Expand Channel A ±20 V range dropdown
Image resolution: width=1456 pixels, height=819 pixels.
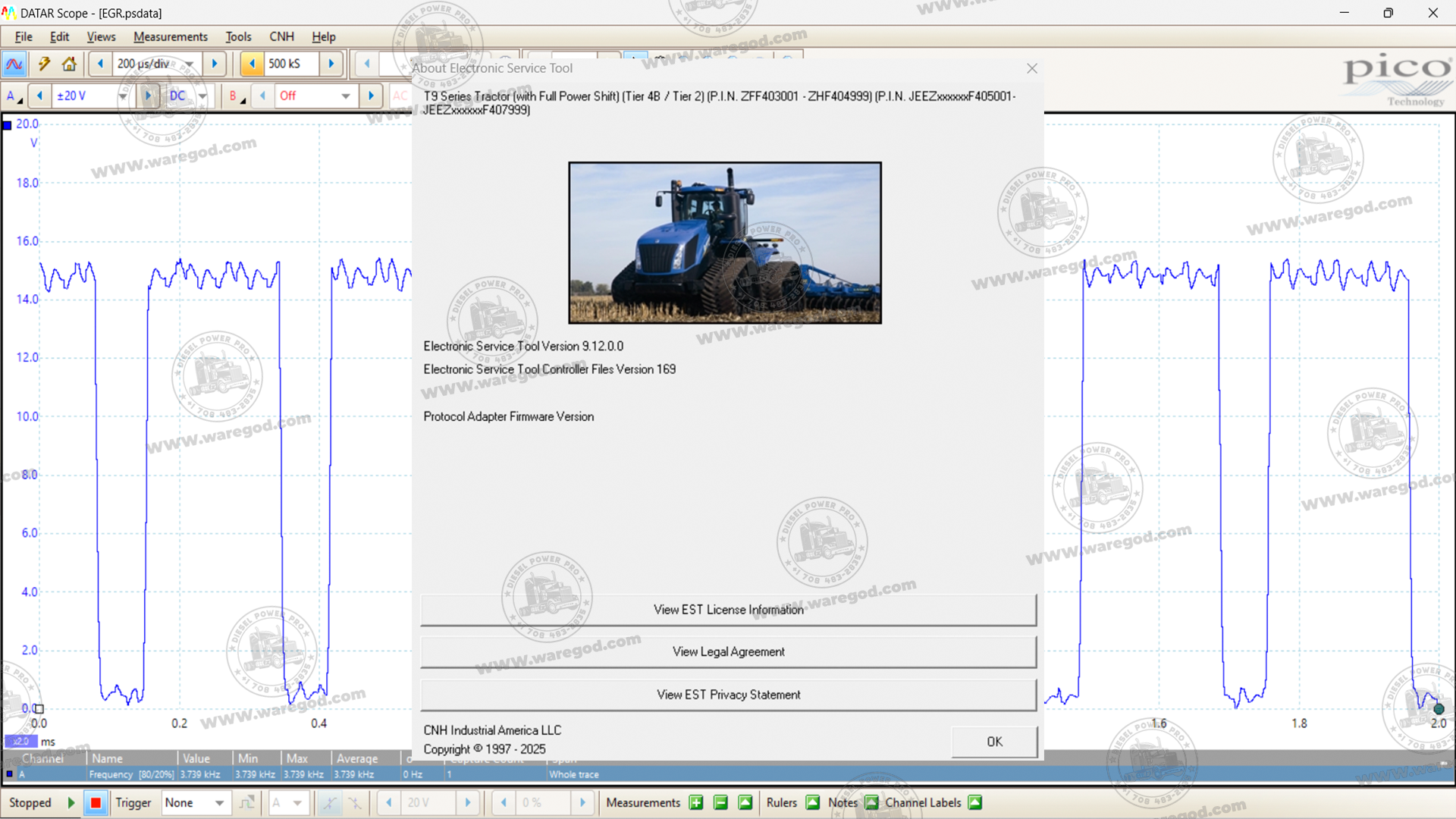(x=123, y=96)
